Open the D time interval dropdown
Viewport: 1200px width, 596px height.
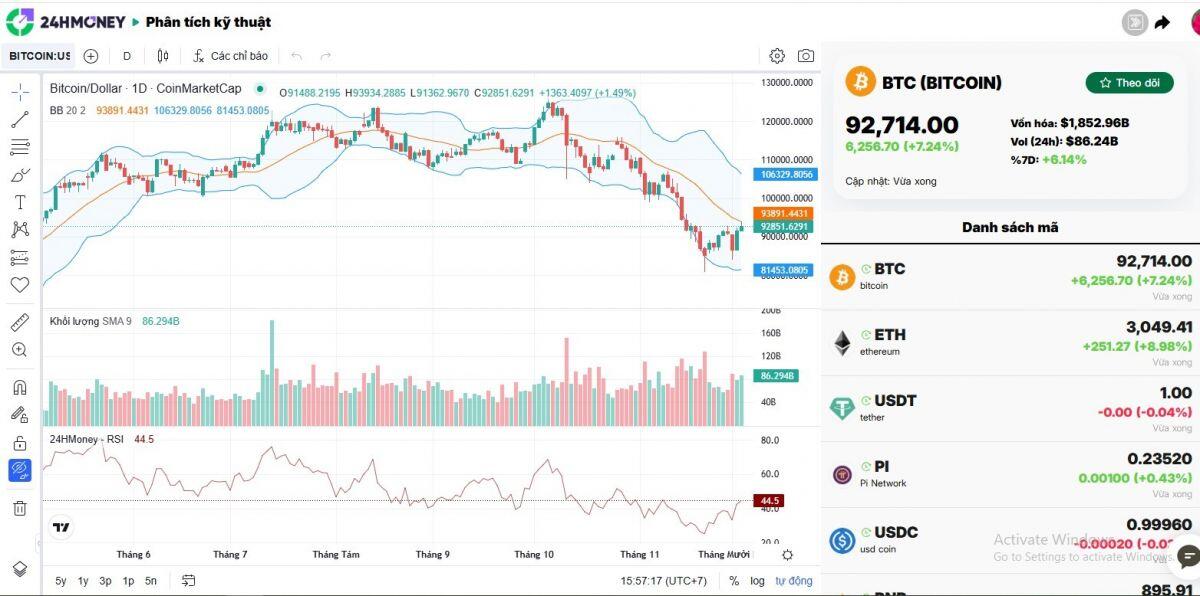pos(127,56)
